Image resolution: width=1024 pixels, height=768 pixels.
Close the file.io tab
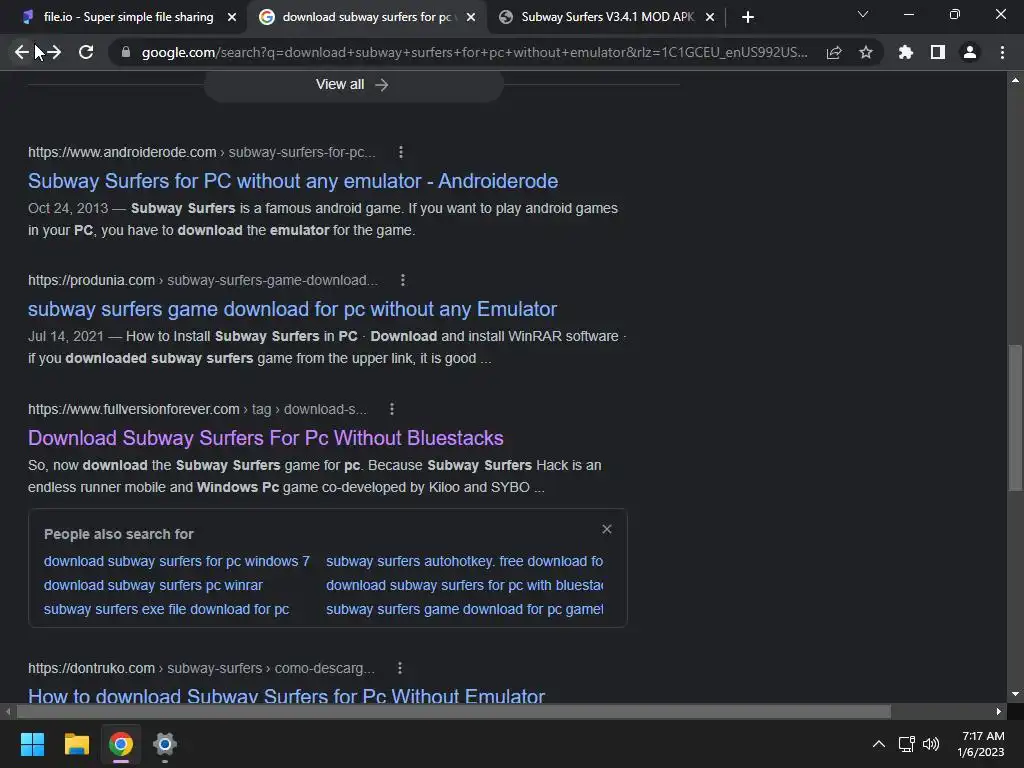(x=232, y=17)
